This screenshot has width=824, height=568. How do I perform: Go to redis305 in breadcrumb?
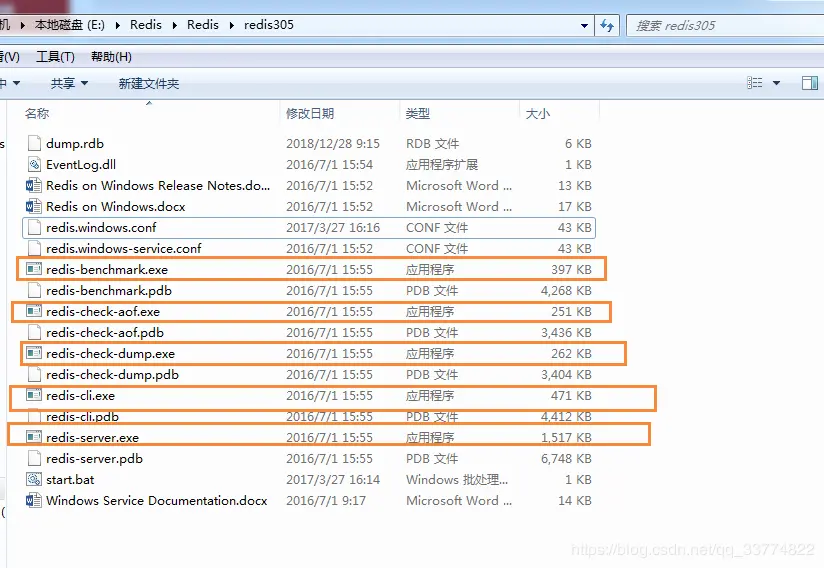click(269, 25)
